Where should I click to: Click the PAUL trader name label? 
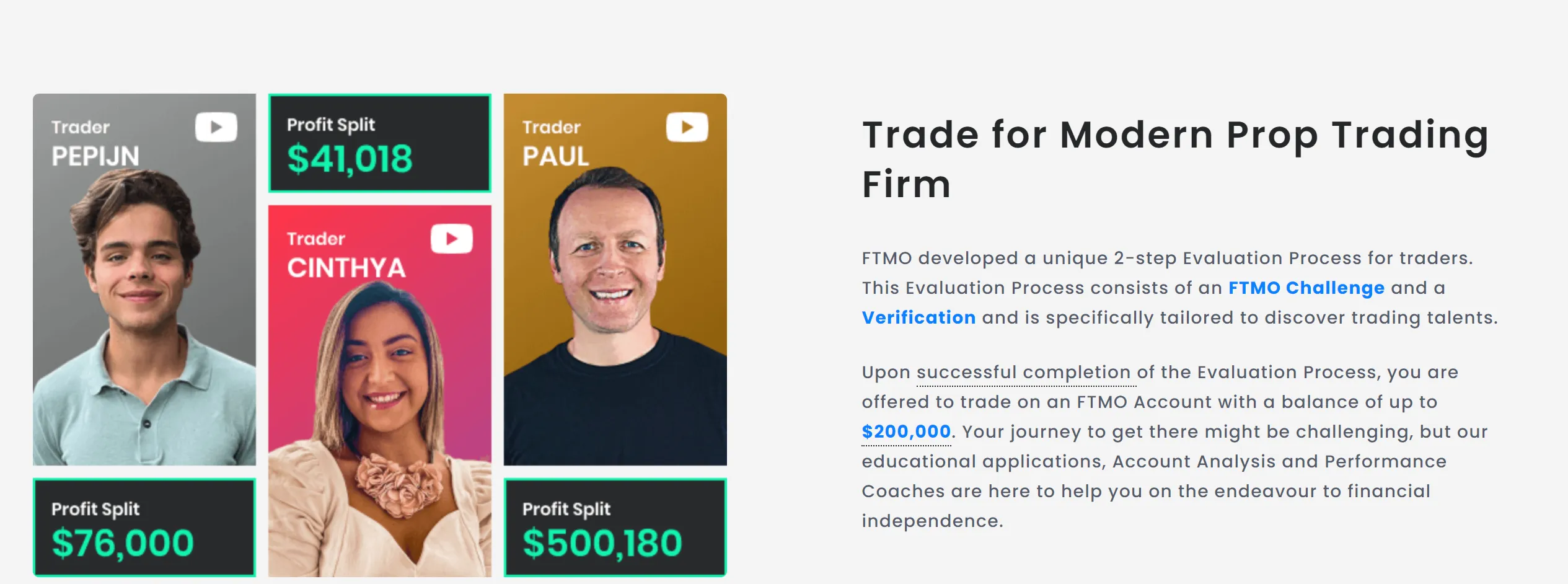coord(555,156)
